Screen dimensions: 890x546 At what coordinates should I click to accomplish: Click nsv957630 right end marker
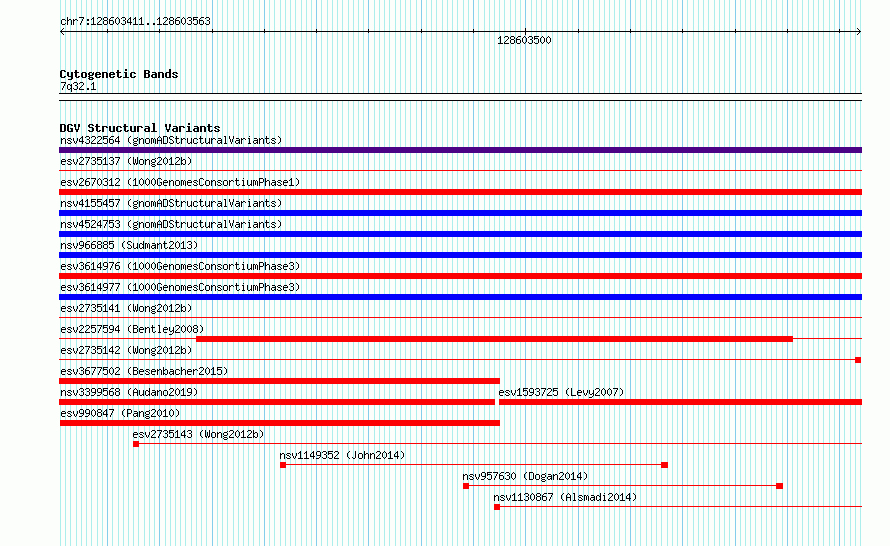(x=780, y=486)
